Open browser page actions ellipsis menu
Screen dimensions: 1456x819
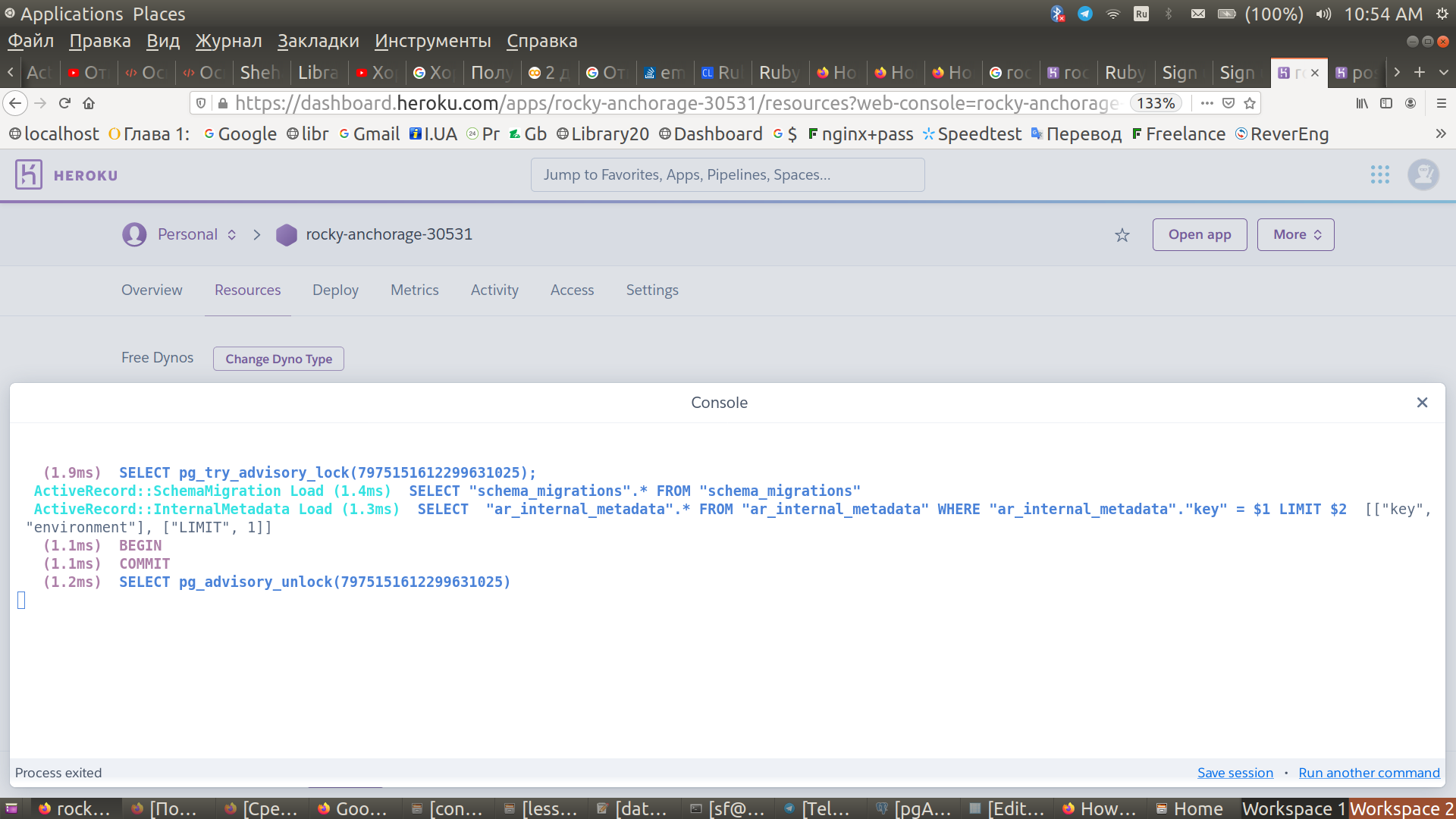pos(1207,103)
